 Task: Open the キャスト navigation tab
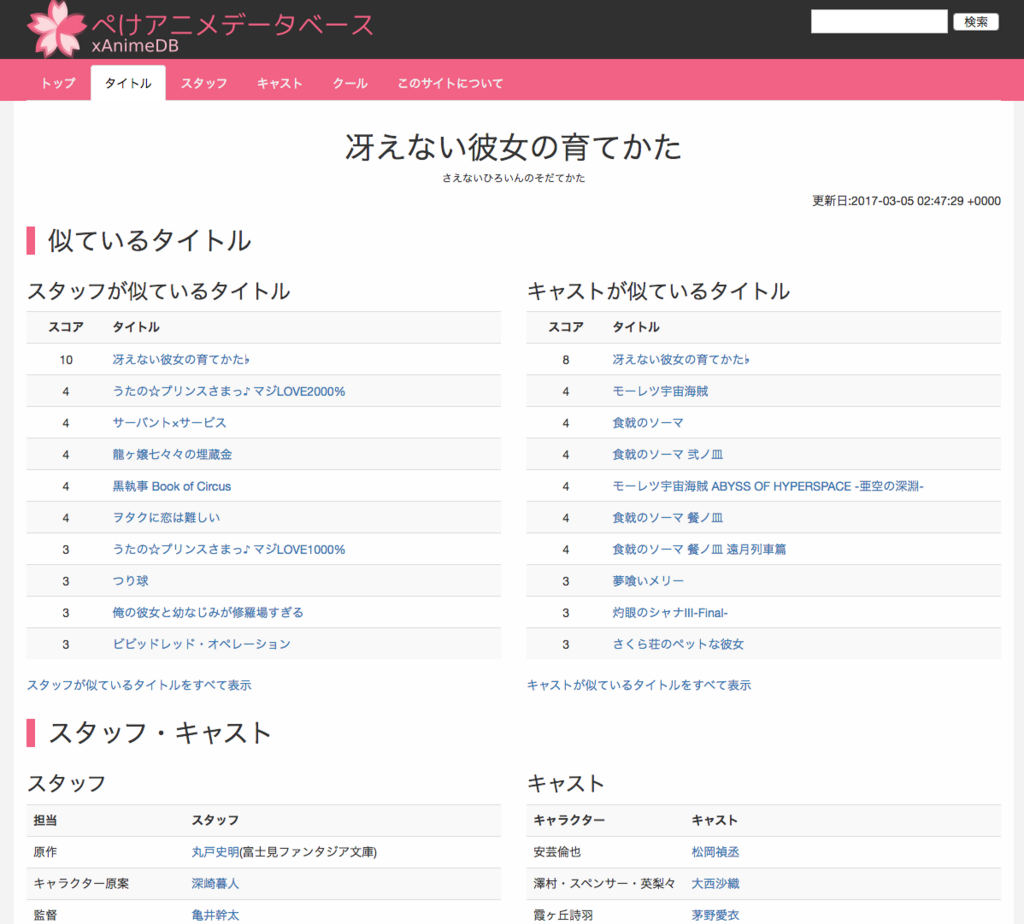pos(280,83)
